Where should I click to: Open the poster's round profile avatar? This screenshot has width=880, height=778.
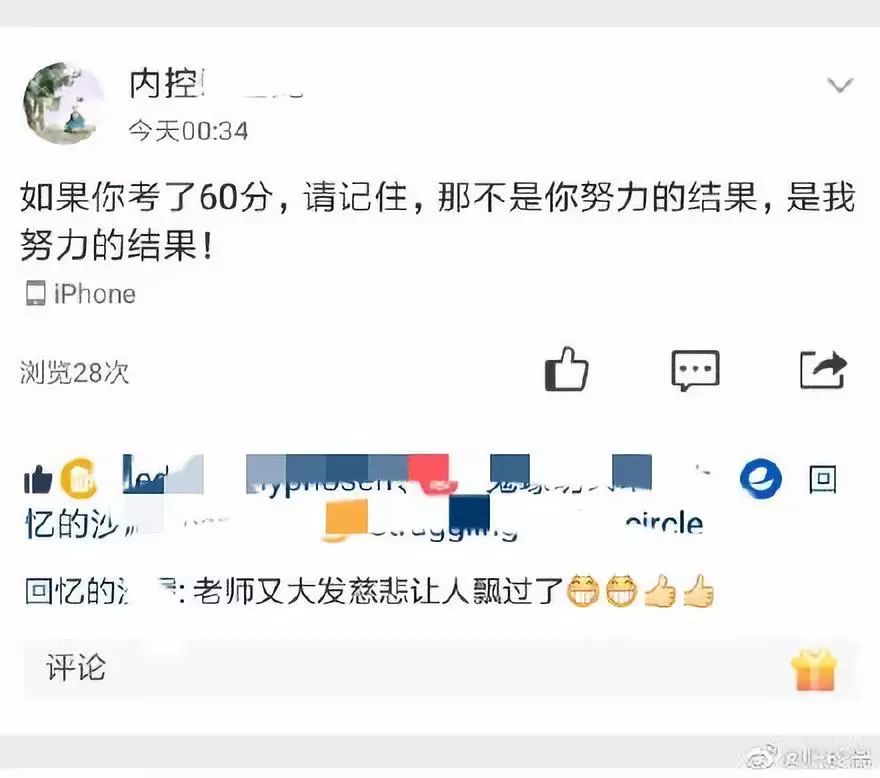click(x=63, y=103)
